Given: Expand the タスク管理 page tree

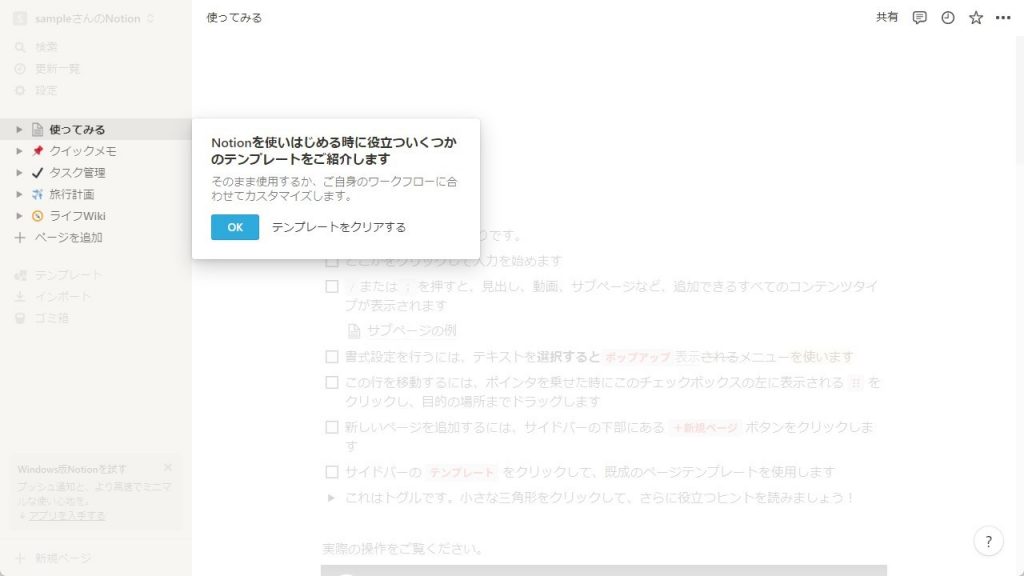Looking at the screenshot, I should (x=19, y=172).
